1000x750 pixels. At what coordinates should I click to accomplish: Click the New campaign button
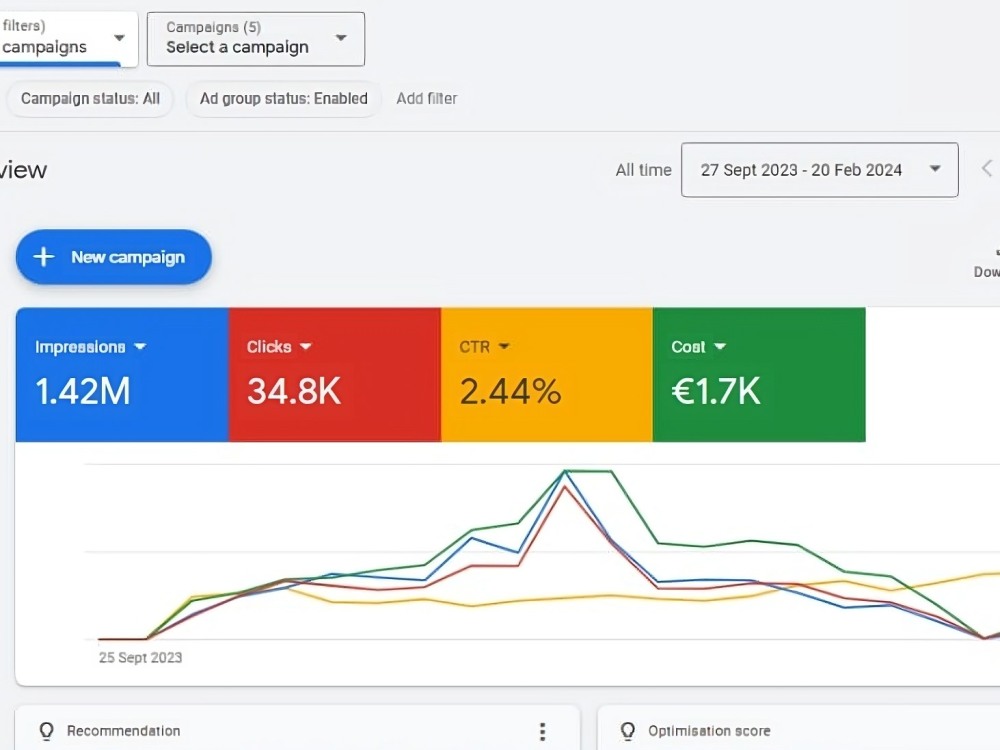pos(114,257)
